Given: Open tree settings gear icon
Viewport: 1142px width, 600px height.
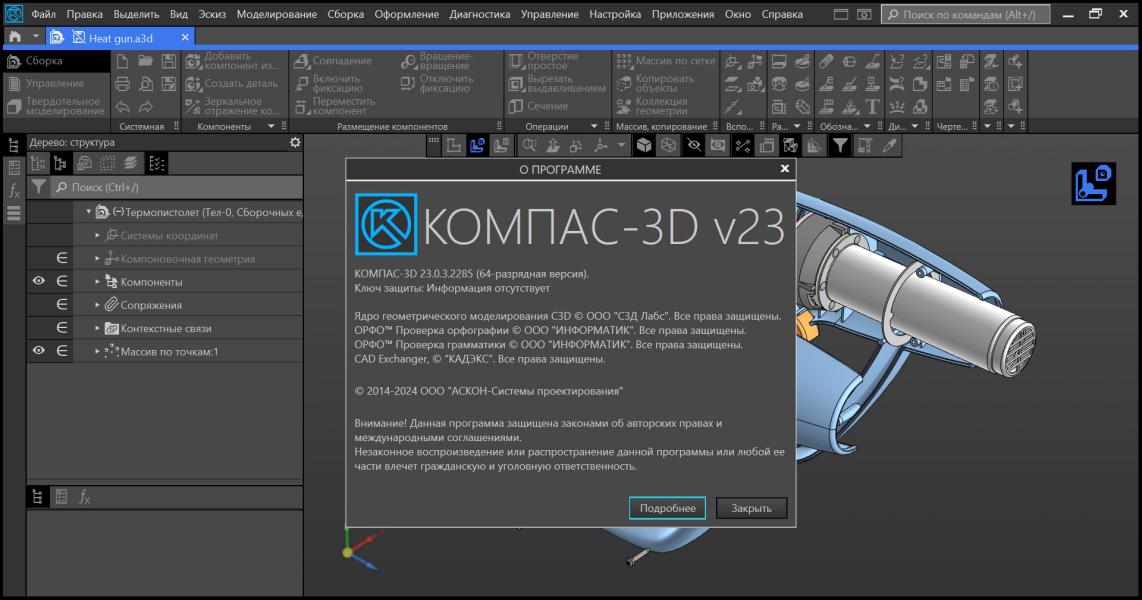Looking at the screenshot, I should 294,143.
